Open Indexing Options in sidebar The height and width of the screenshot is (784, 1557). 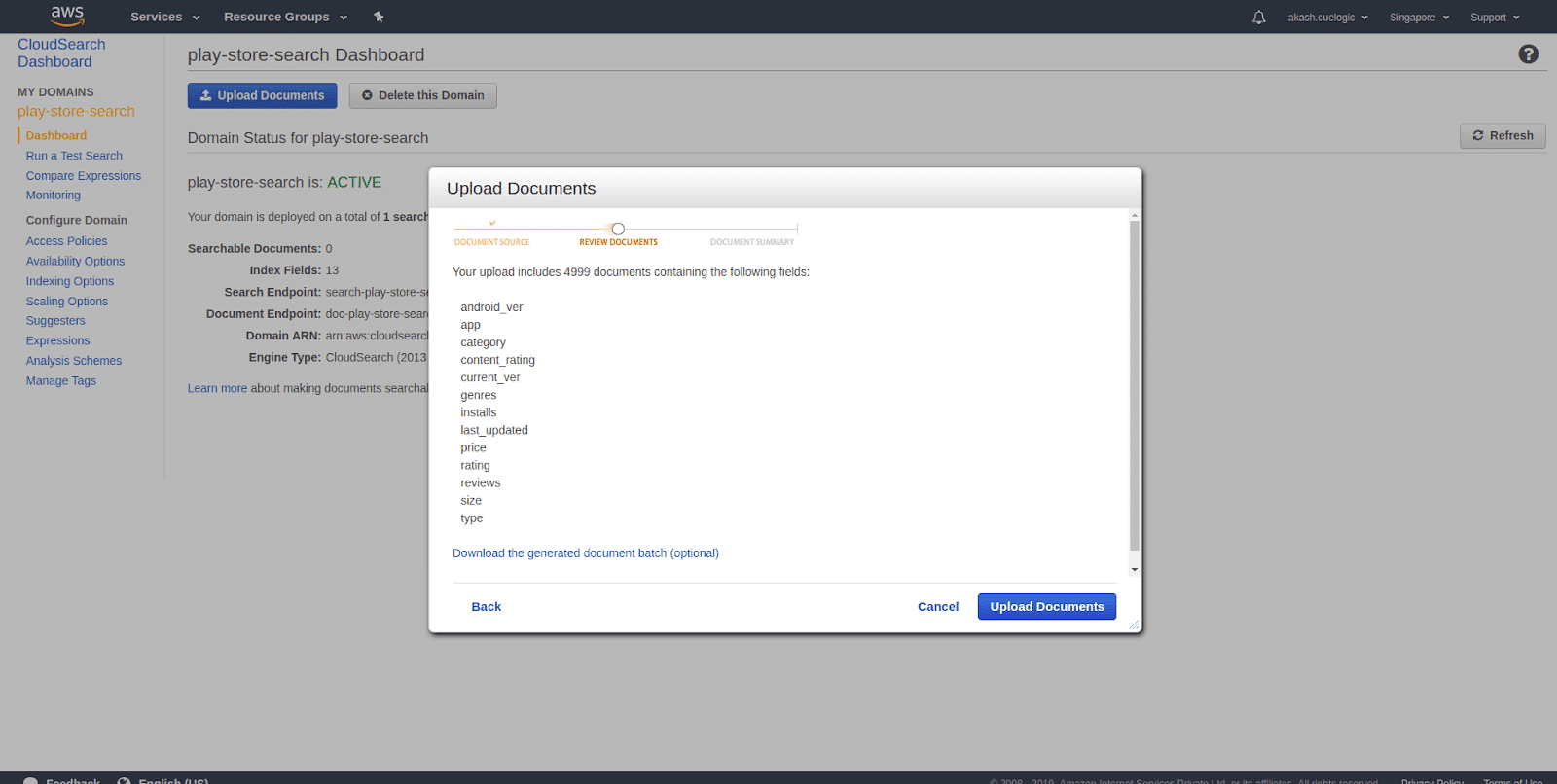coord(70,282)
